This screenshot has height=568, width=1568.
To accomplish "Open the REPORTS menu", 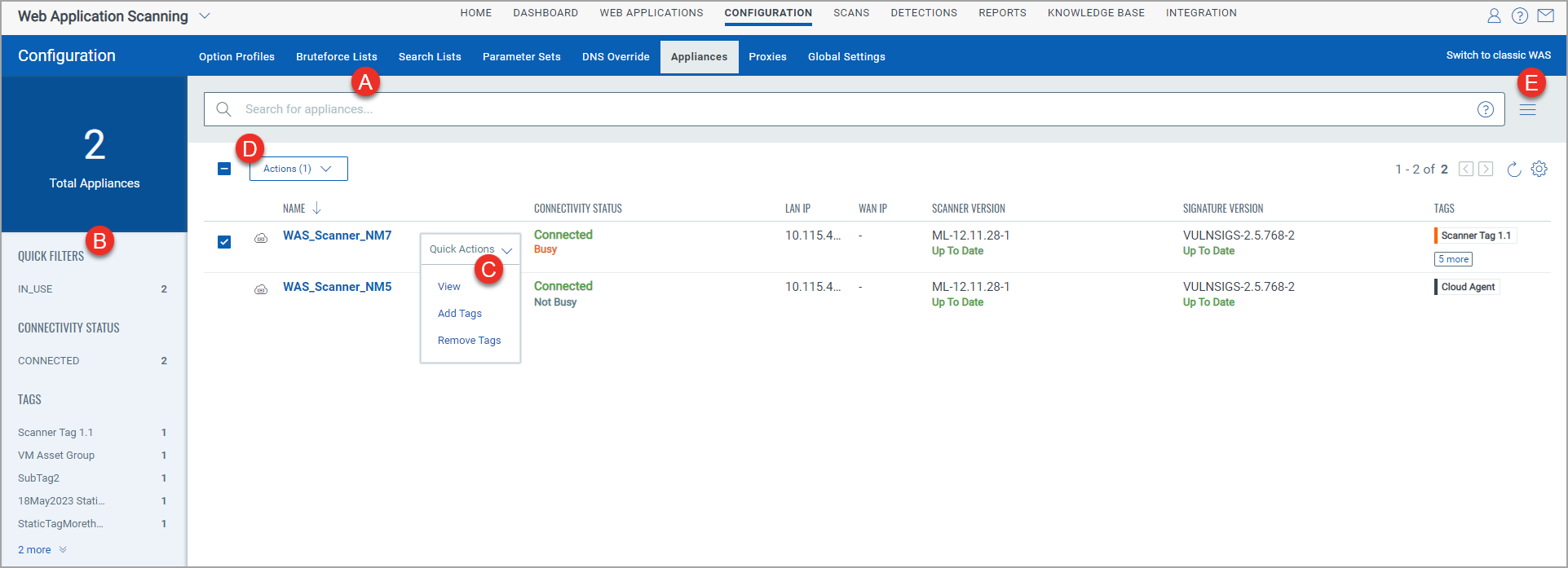I will [1003, 13].
